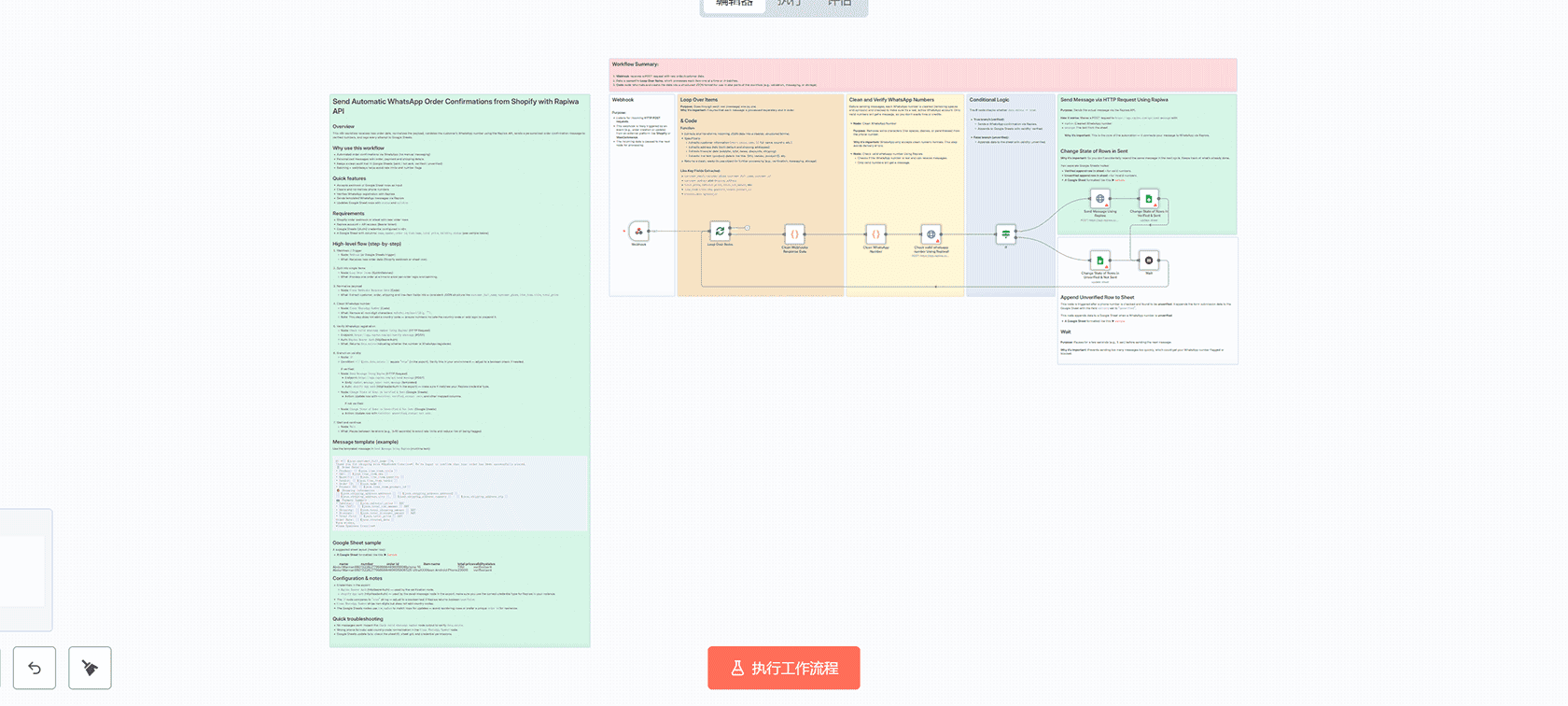Open the middle 执行 tab
The height and width of the screenshot is (706, 1568).
click(x=789, y=5)
